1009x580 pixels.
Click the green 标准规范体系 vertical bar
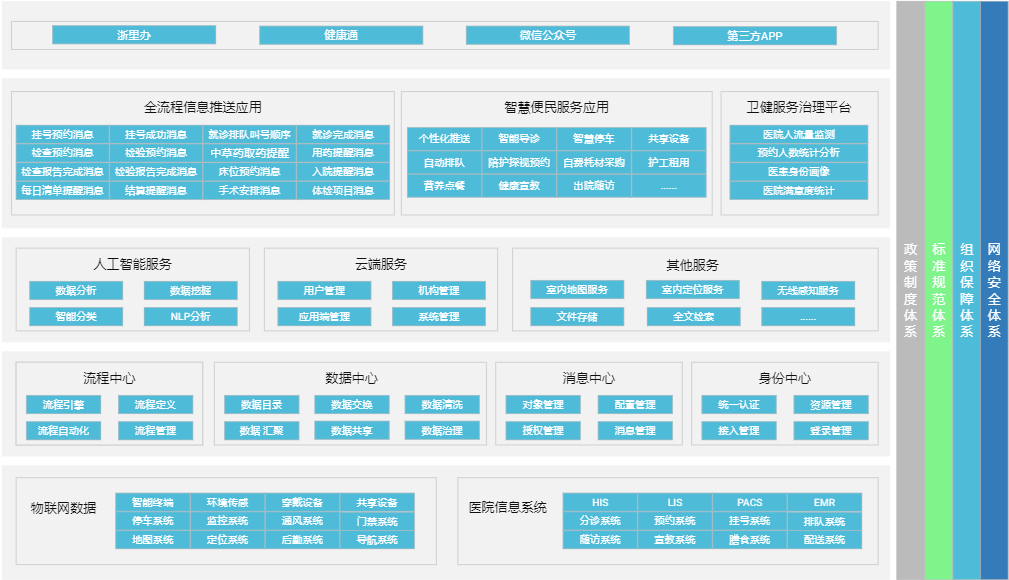(938, 290)
